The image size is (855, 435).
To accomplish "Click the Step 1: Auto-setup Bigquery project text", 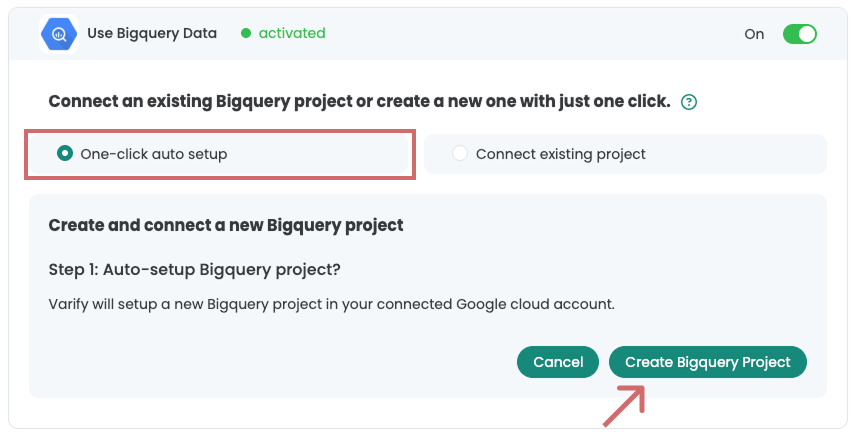I will point(195,270).
